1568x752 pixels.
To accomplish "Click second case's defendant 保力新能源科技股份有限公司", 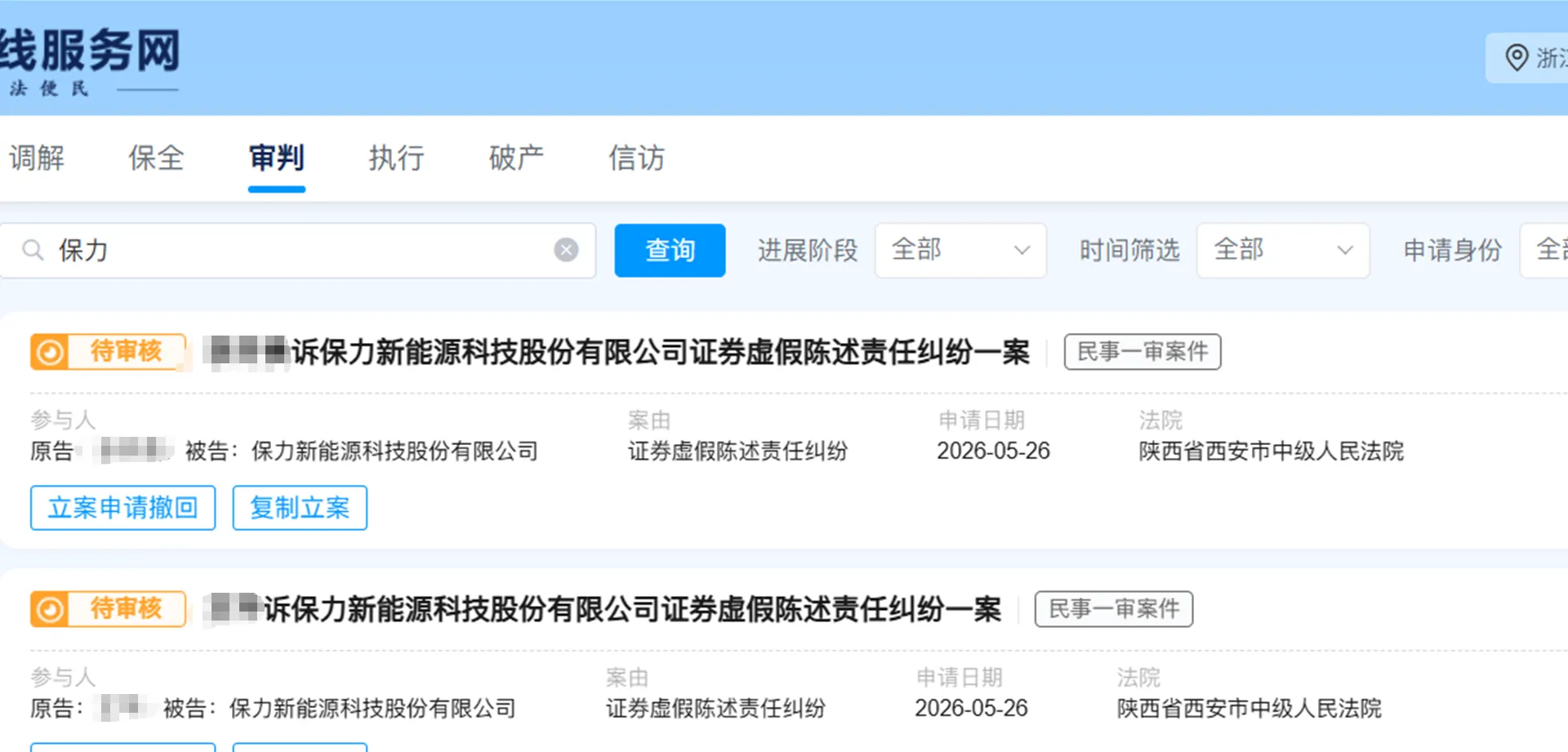I will coord(372,708).
